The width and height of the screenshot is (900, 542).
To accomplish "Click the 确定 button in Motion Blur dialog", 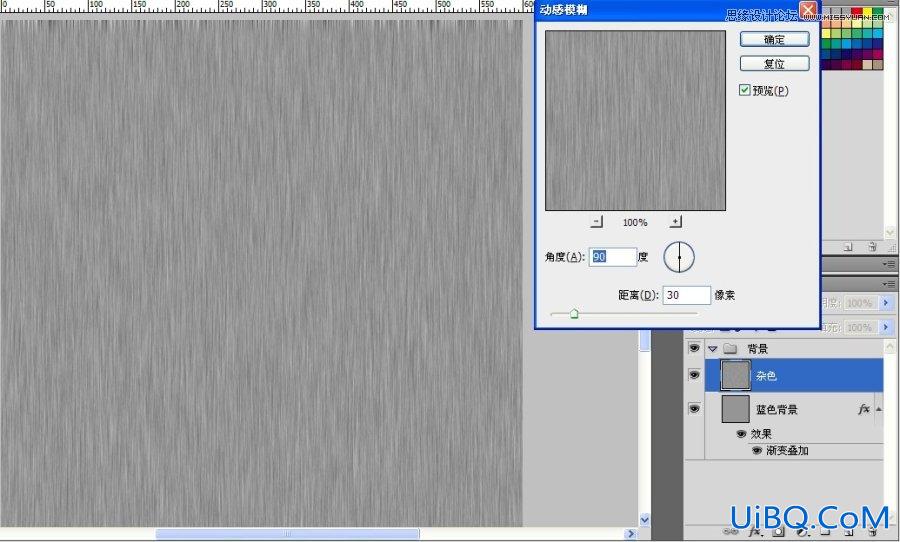I will coord(774,39).
